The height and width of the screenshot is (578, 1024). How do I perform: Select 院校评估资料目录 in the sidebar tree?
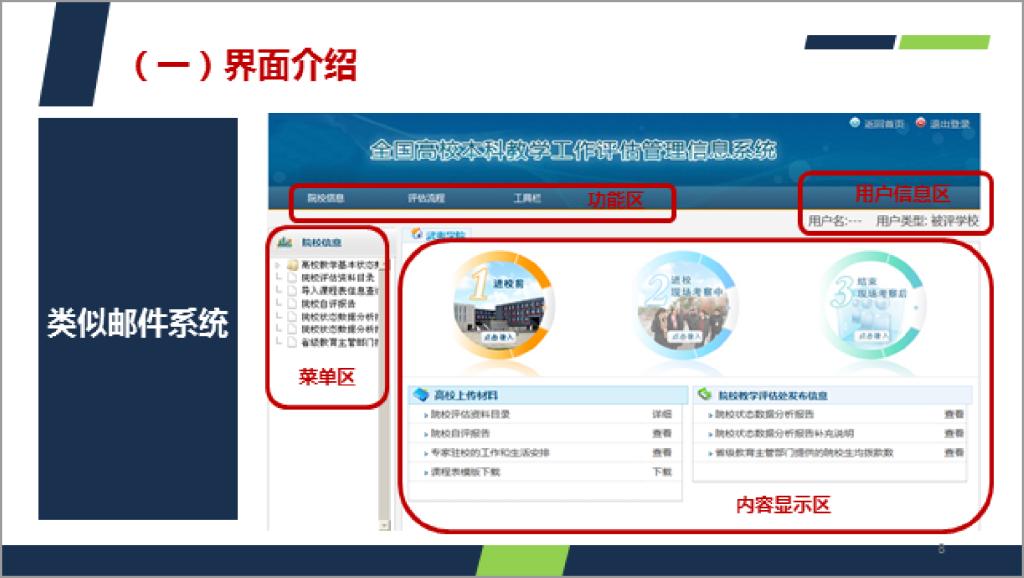pyautogui.click(x=338, y=278)
